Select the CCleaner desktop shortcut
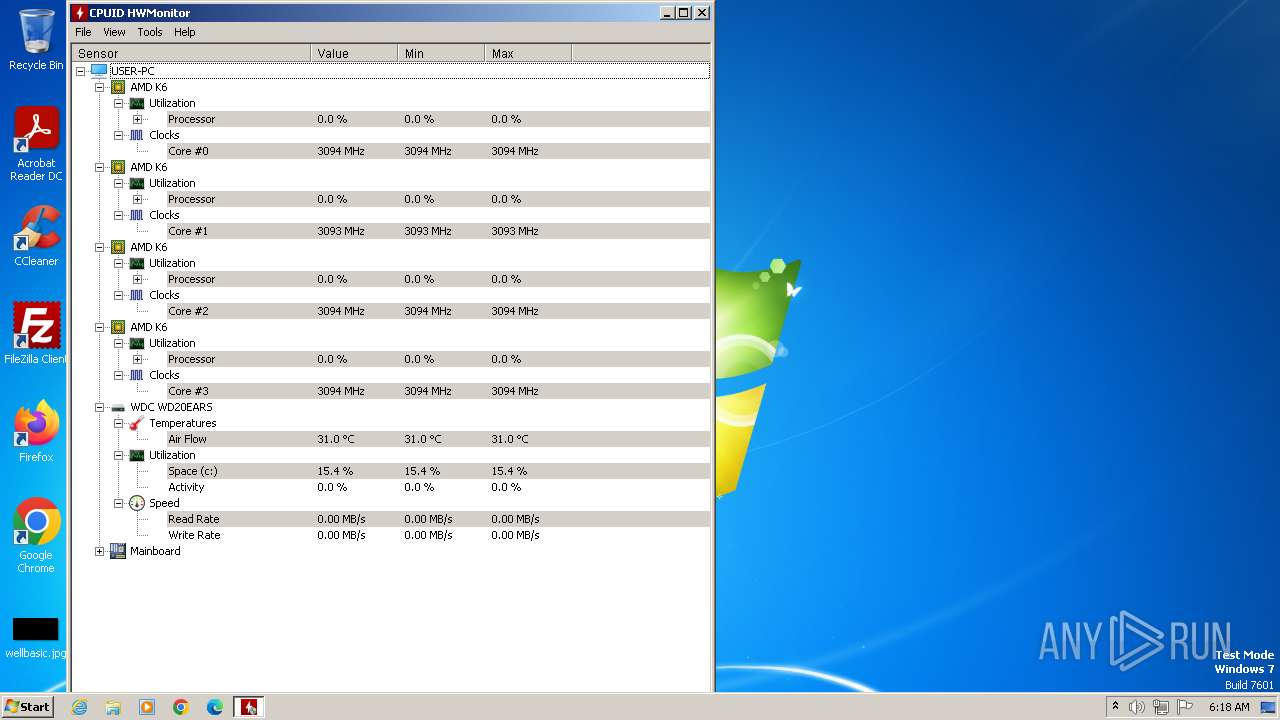This screenshot has height=720, width=1280. (x=36, y=236)
